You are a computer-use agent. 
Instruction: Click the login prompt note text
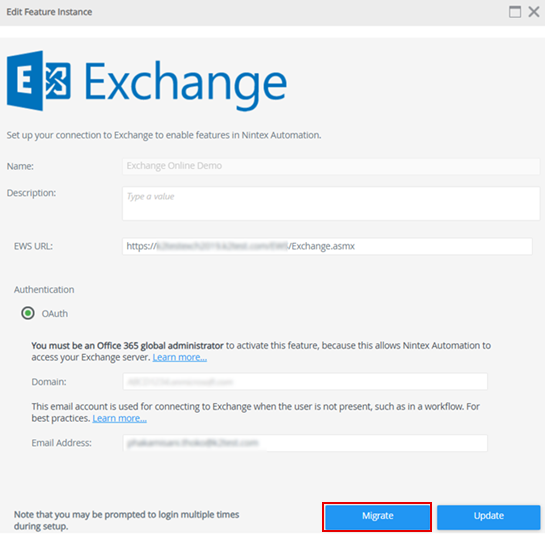[x=127, y=520]
